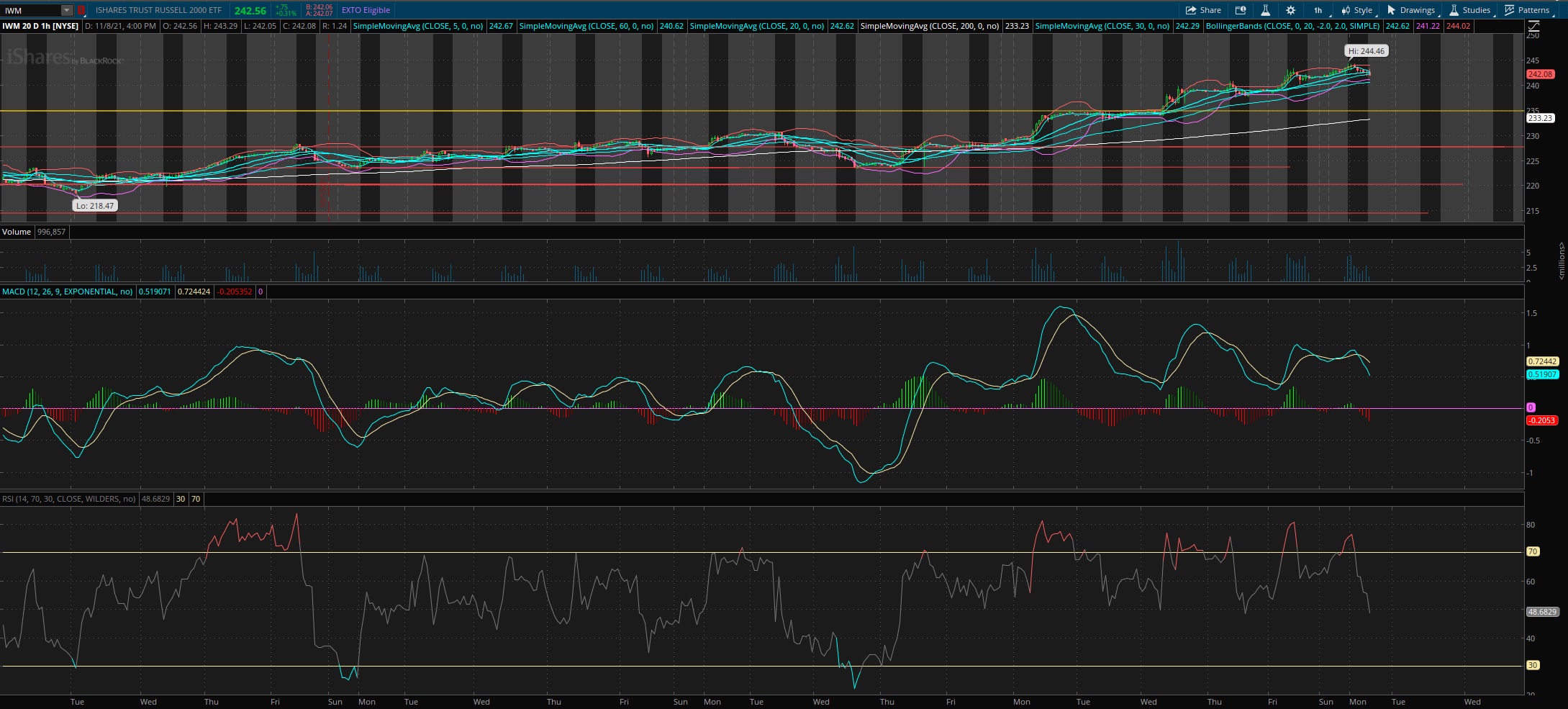This screenshot has height=709, width=1568.
Task: Click the RSI 48.6829 axis value tag
Action: pyautogui.click(x=1542, y=612)
